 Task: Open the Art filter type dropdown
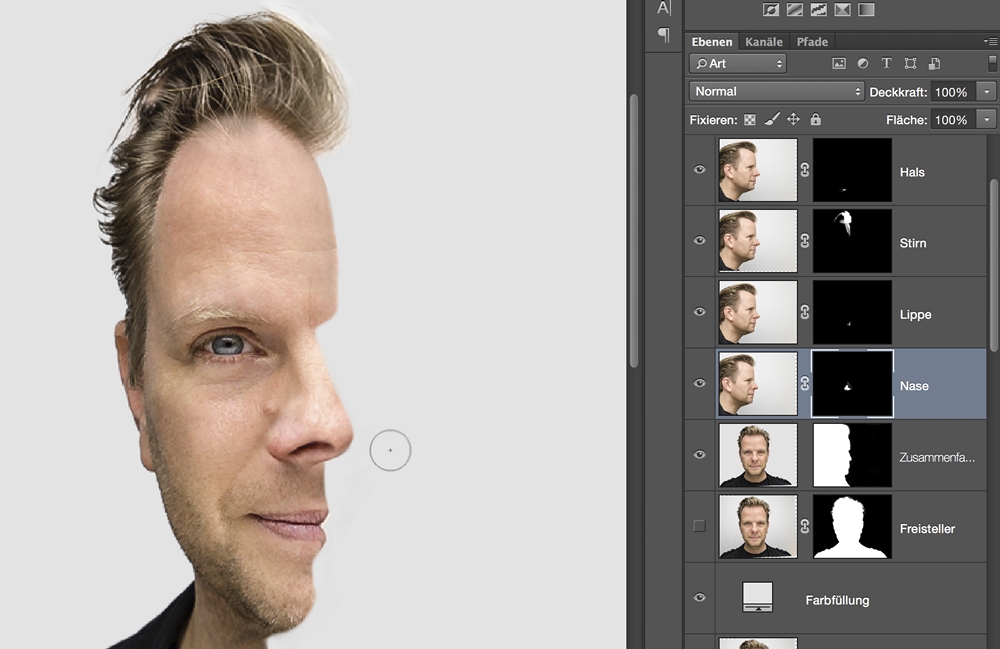(x=738, y=63)
